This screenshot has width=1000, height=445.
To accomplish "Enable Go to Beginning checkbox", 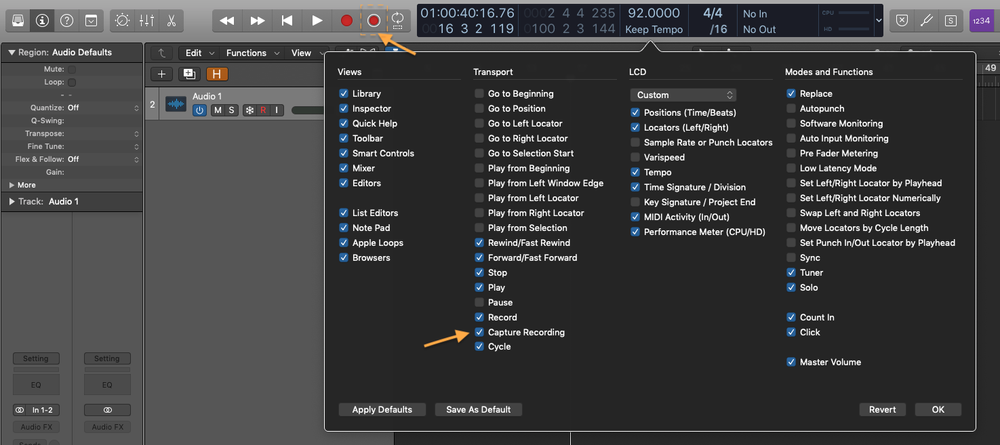I will [x=480, y=94].
